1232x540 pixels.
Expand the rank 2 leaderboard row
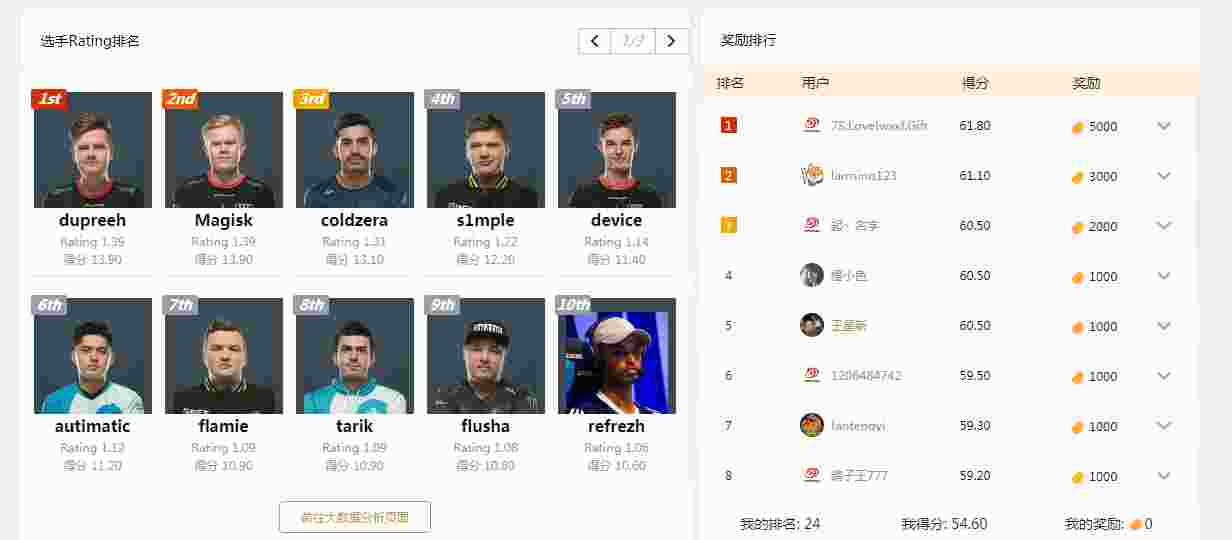1163,176
